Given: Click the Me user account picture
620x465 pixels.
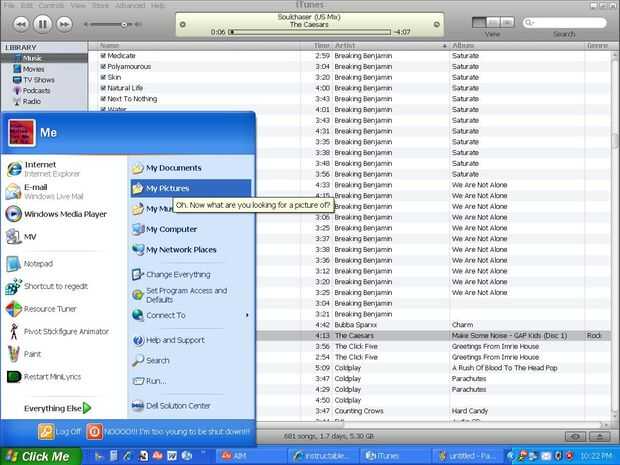Looking at the screenshot, I should 22,133.
